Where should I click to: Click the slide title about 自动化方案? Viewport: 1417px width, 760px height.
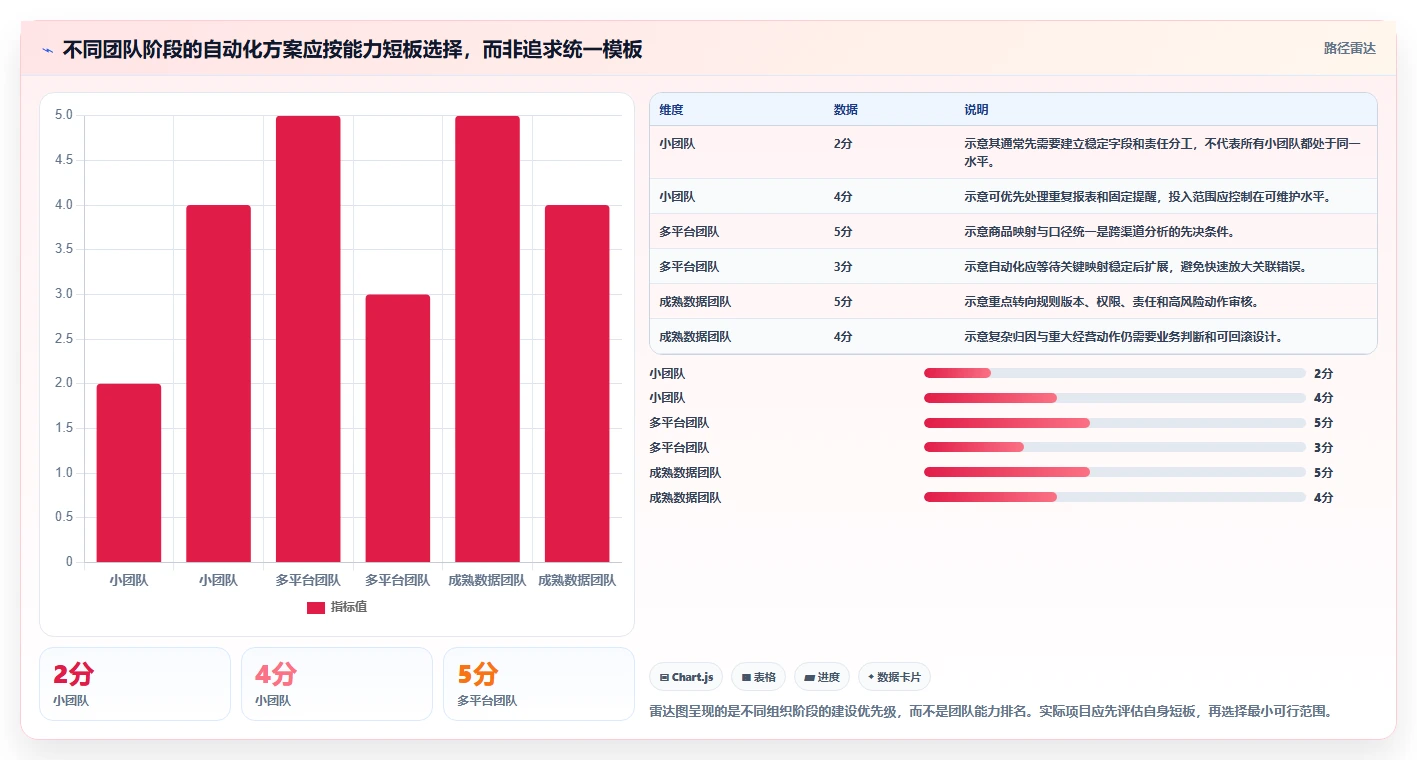pos(352,50)
